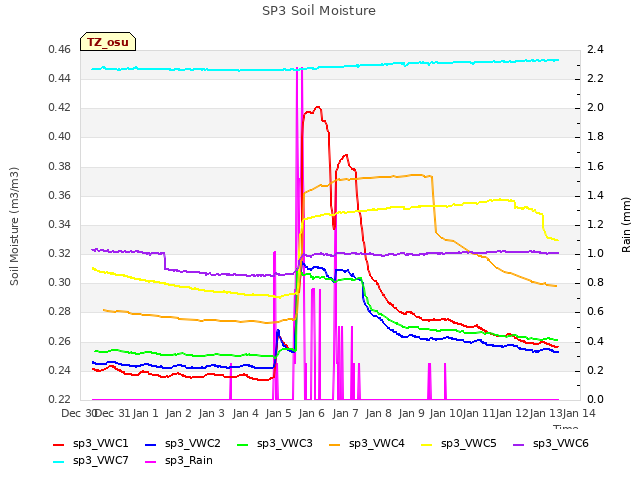Viewport: 640px width, 480px height.
Task: Select sp3_VWC3 legend entry
Action: coord(275,444)
